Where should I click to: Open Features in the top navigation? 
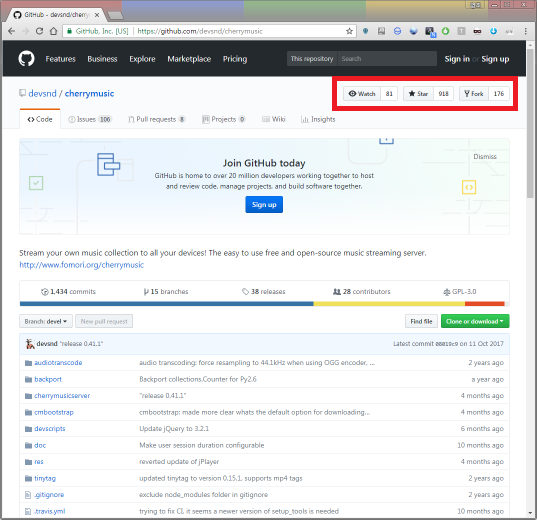[60, 59]
